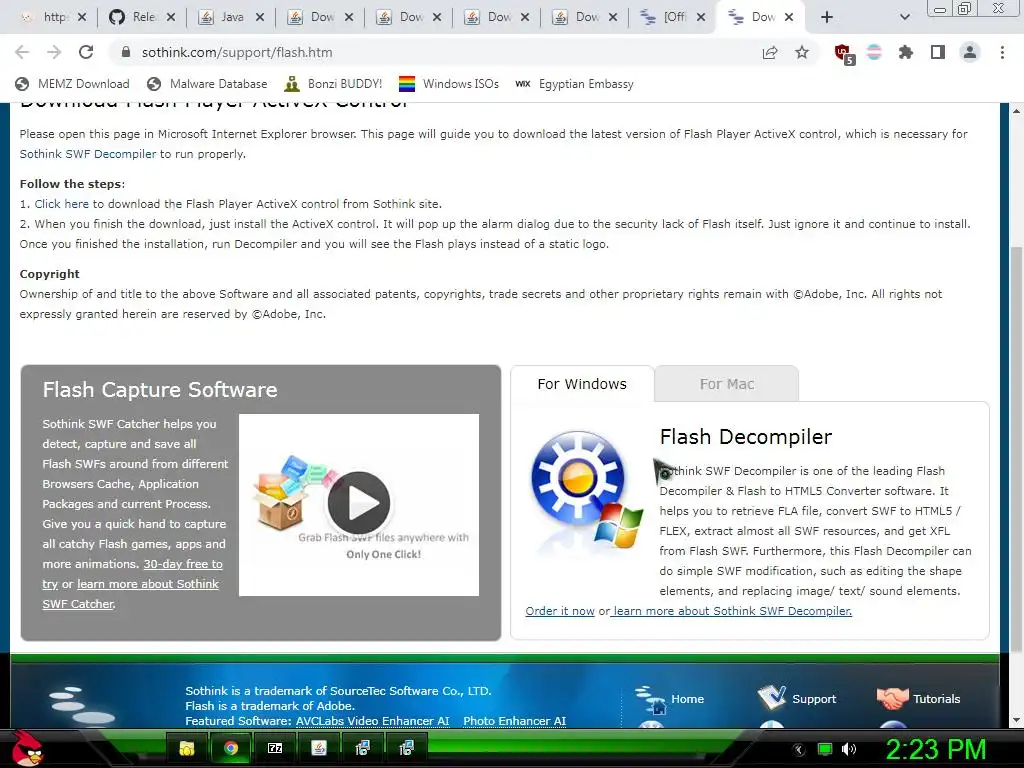
Task: Click the green network tray icon
Action: pos(825,749)
